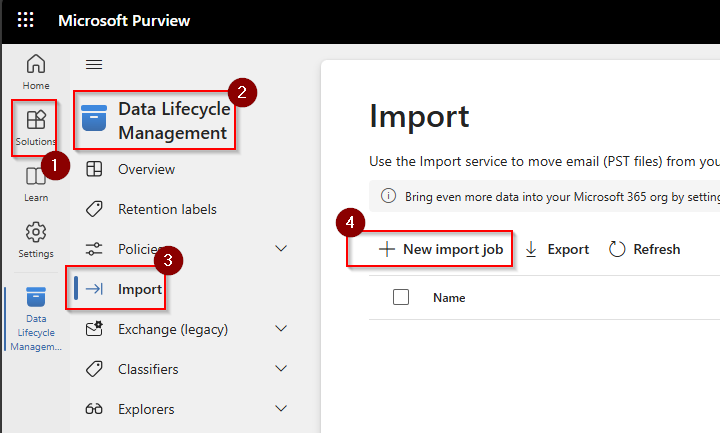Go to Home in left rail

tap(36, 72)
